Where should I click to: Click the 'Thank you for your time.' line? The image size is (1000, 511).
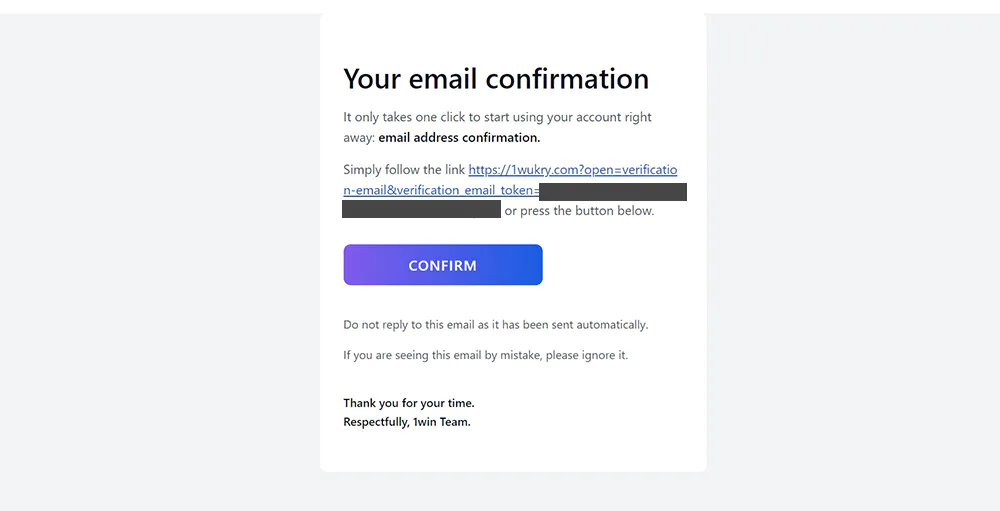pos(409,403)
